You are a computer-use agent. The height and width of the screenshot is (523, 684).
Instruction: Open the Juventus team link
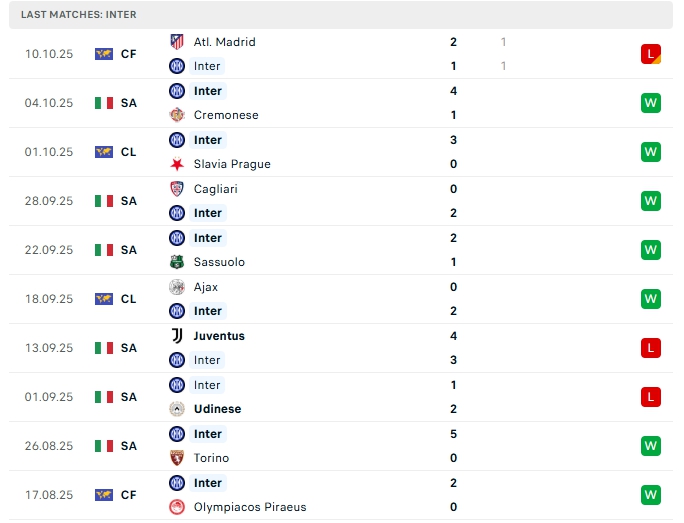point(219,336)
